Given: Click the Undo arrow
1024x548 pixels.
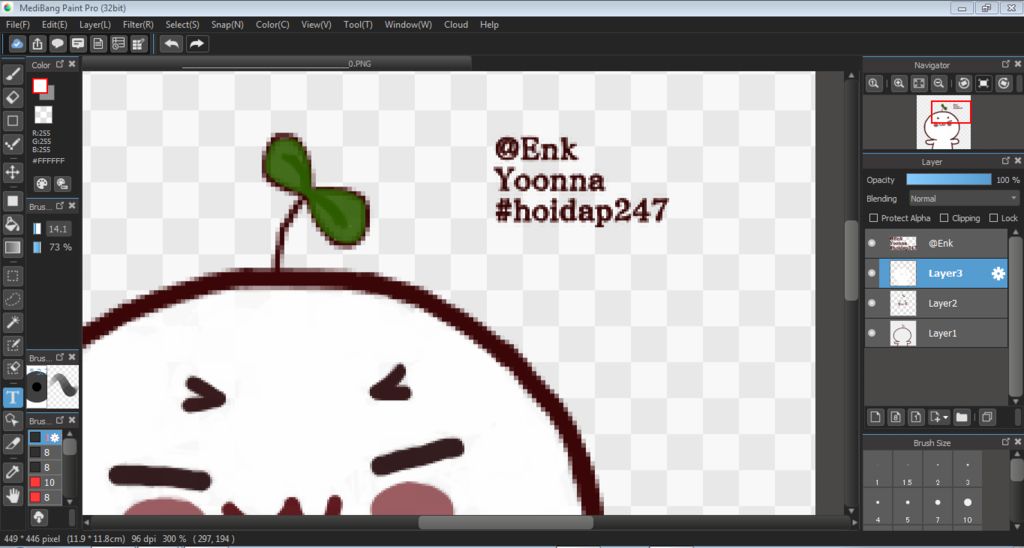Looking at the screenshot, I should point(172,44).
